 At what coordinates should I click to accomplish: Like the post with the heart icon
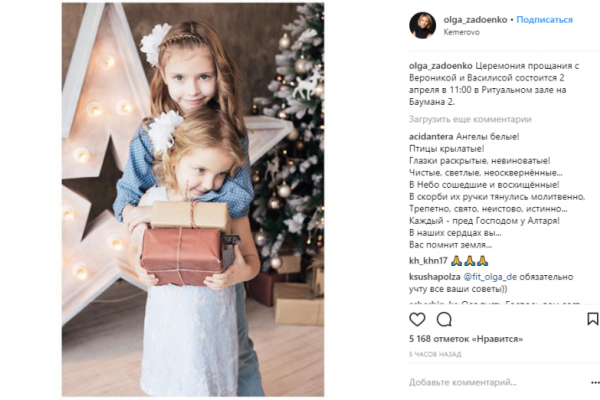pyautogui.click(x=417, y=319)
